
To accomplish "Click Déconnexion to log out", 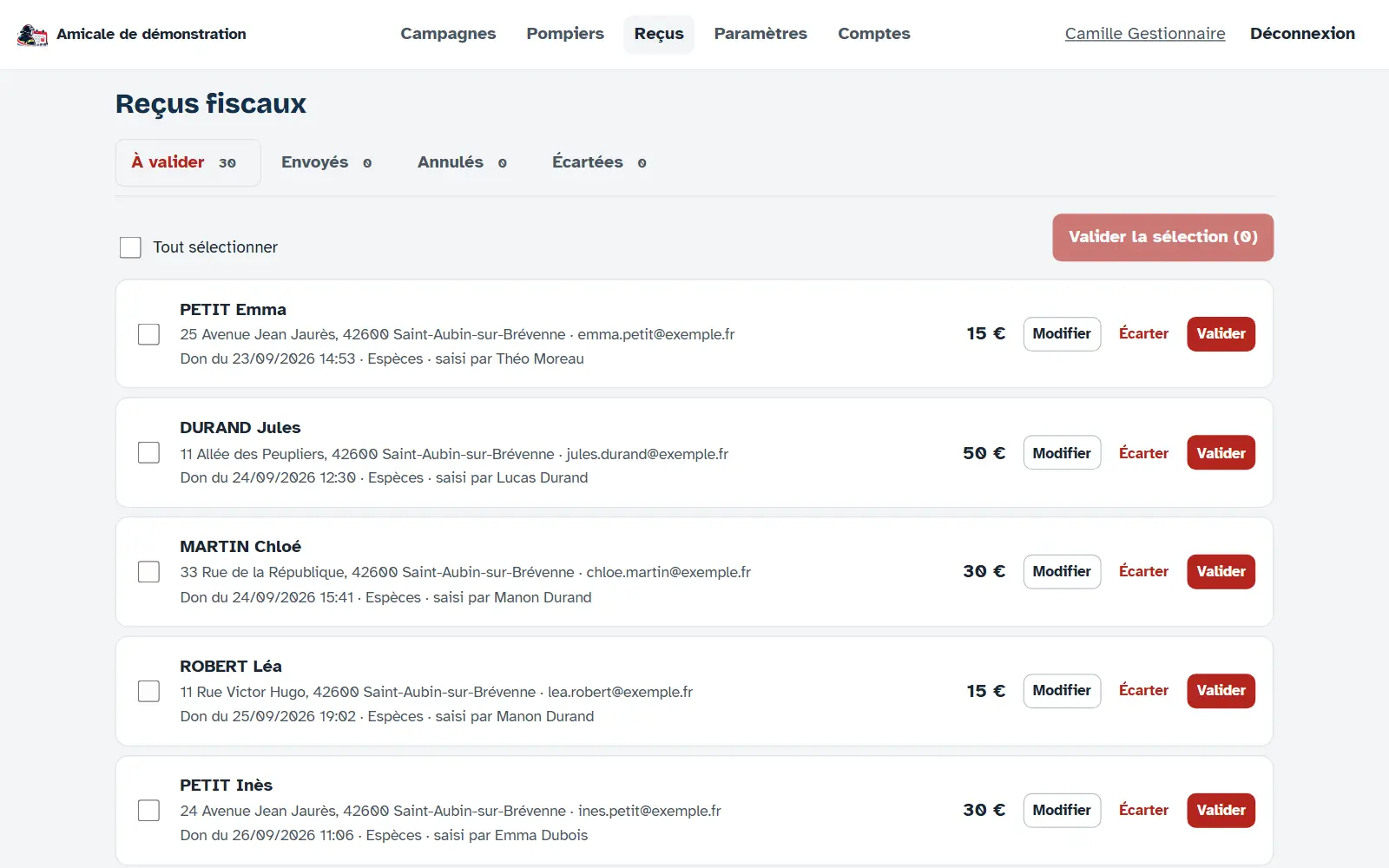I will pos(1302,34).
